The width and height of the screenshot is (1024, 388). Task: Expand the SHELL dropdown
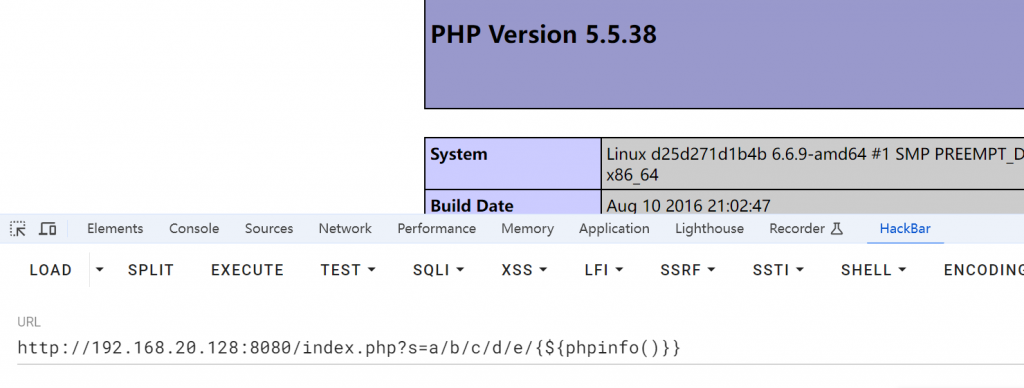tap(873, 270)
